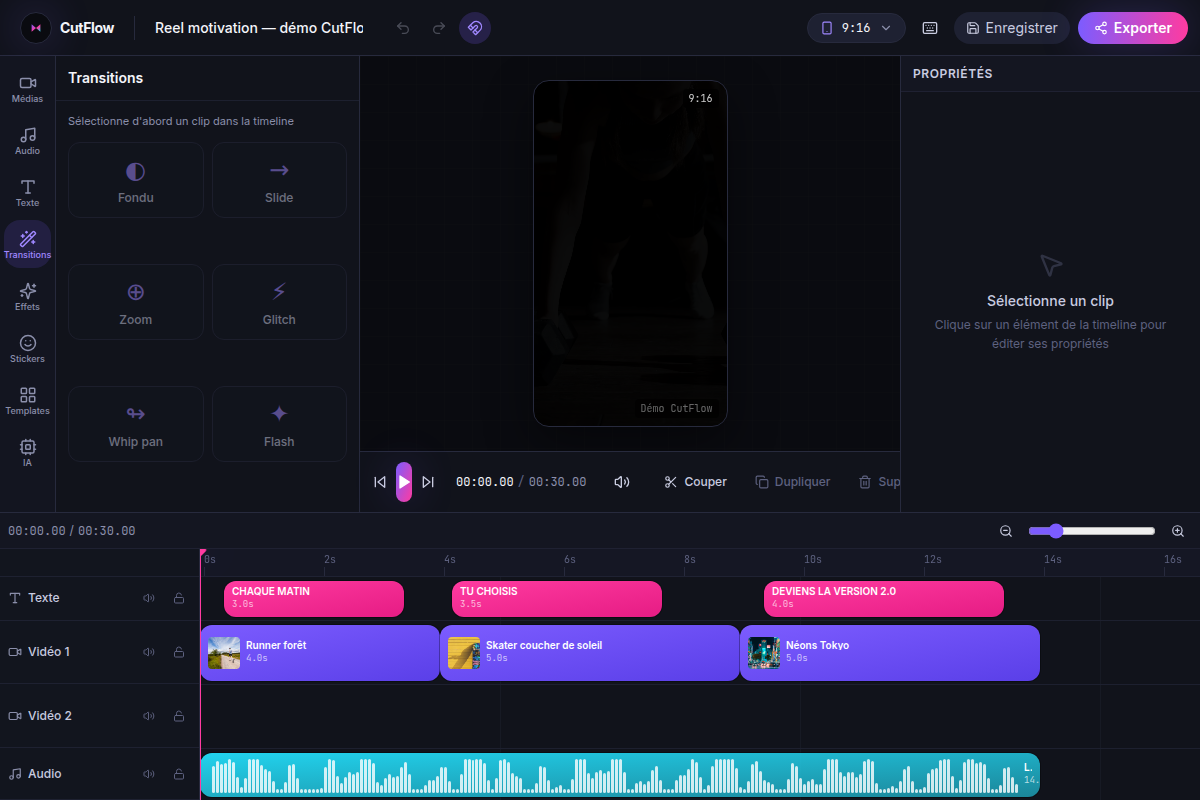Open the Médias panel in sidebar
Viewport: 1200px width, 800px height.
click(27, 89)
